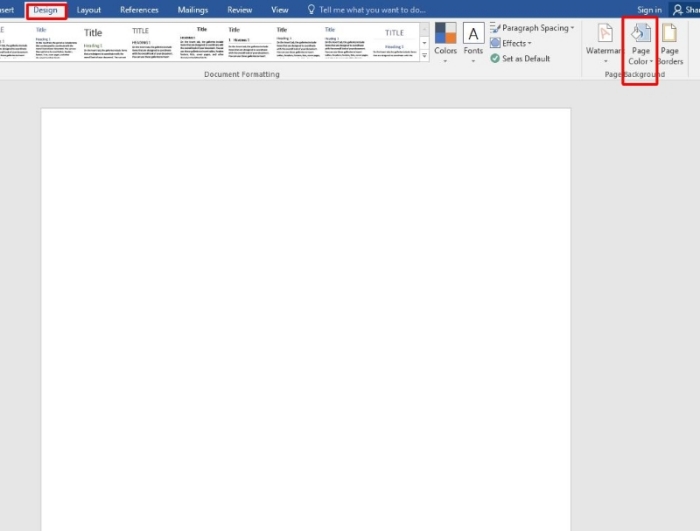This screenshot has height=531, width=700.
Task: Click the Watermark icon
Action: click(x=603, y=41)
